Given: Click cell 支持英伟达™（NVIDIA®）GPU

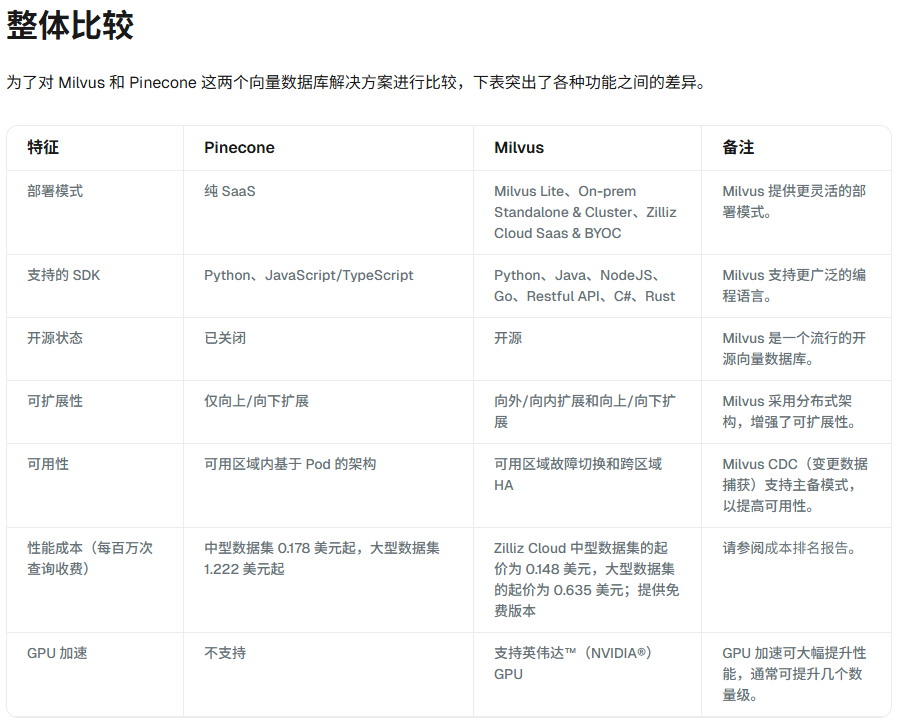Looking at the screenshot, I should coord(573,663).
